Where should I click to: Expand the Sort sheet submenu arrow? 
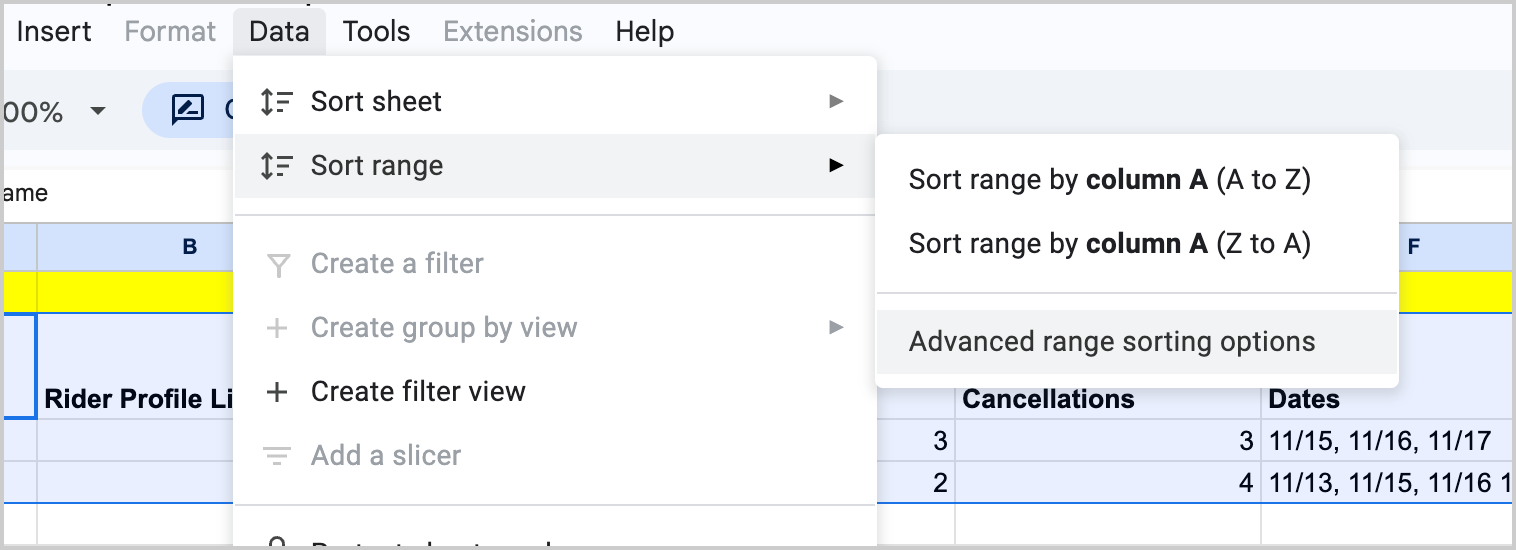point(836,102)
